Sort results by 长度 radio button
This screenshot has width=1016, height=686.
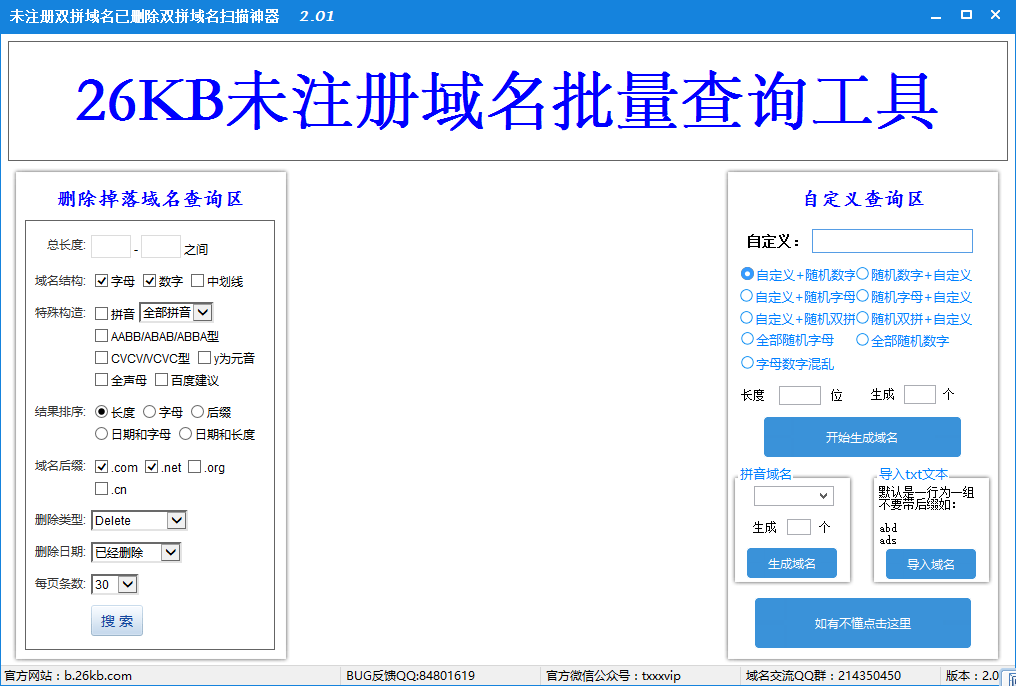(101, 411)
